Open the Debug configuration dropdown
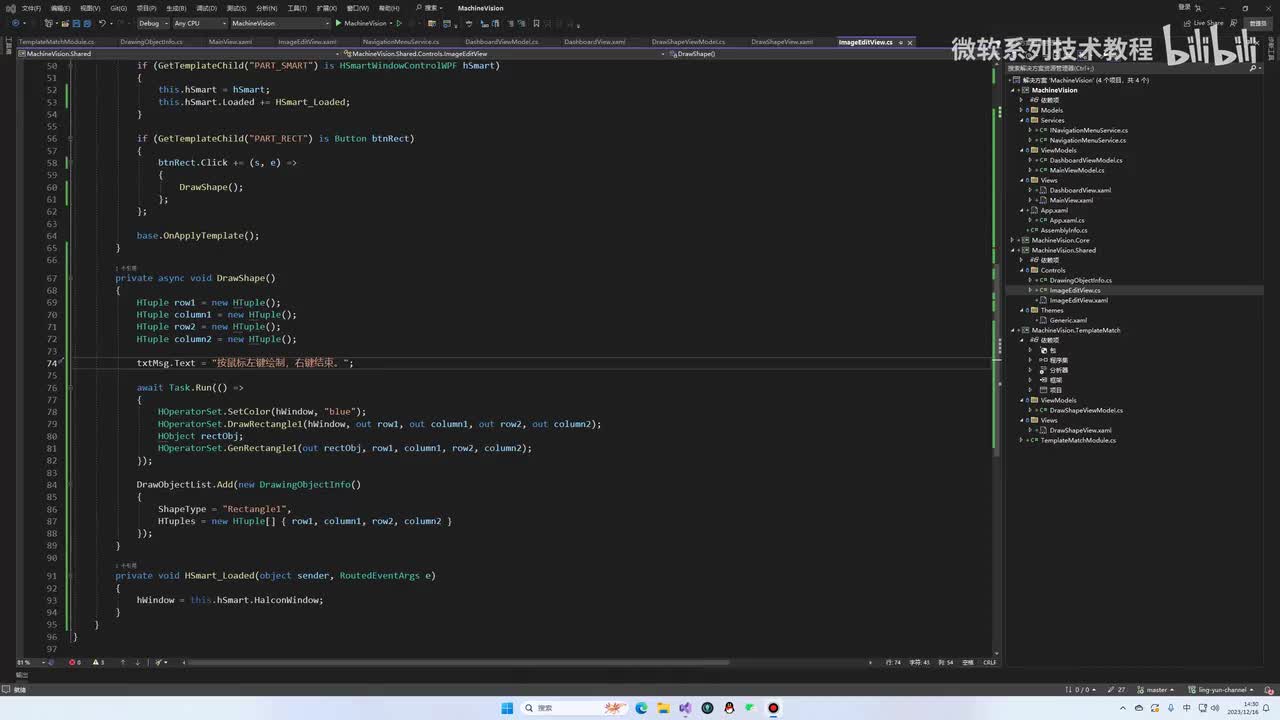Viewport: 1280px width, 720px height. pyautogui.click(x=152, y=23)
